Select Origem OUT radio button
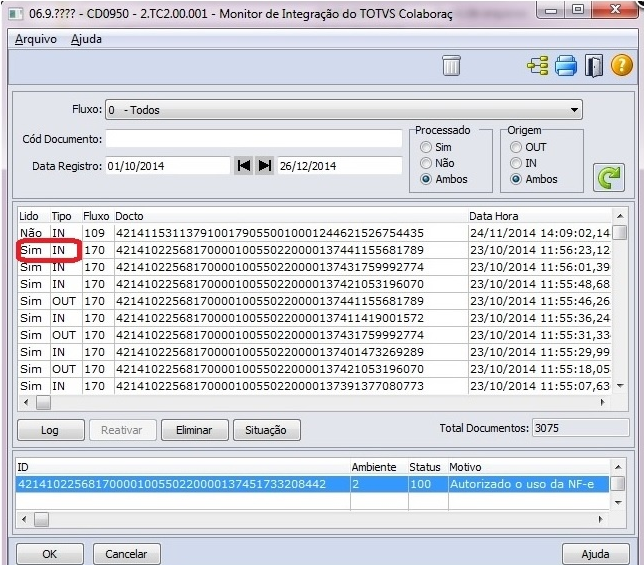 pyautogui.click(x=516, y=147)
